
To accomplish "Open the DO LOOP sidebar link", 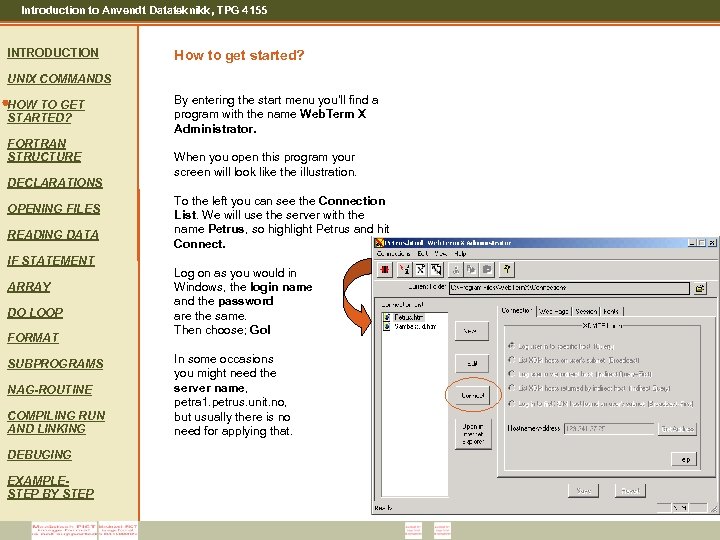I will tap(35, 313).
